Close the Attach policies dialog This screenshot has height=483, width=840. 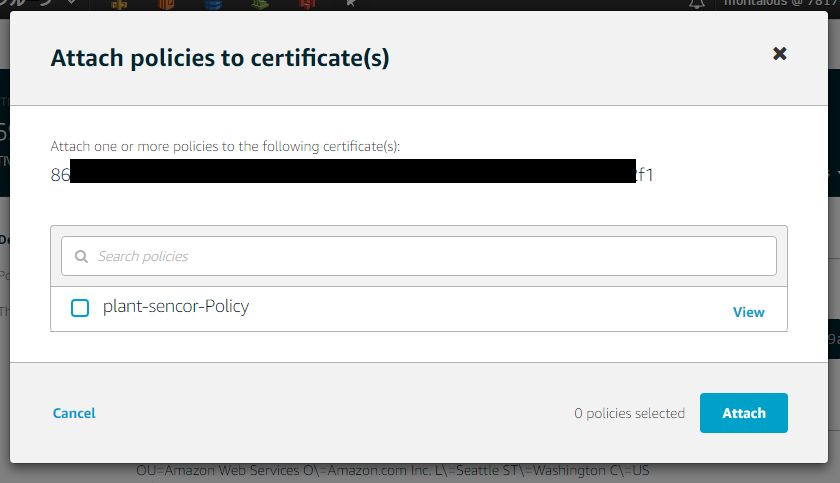[780, 54]
